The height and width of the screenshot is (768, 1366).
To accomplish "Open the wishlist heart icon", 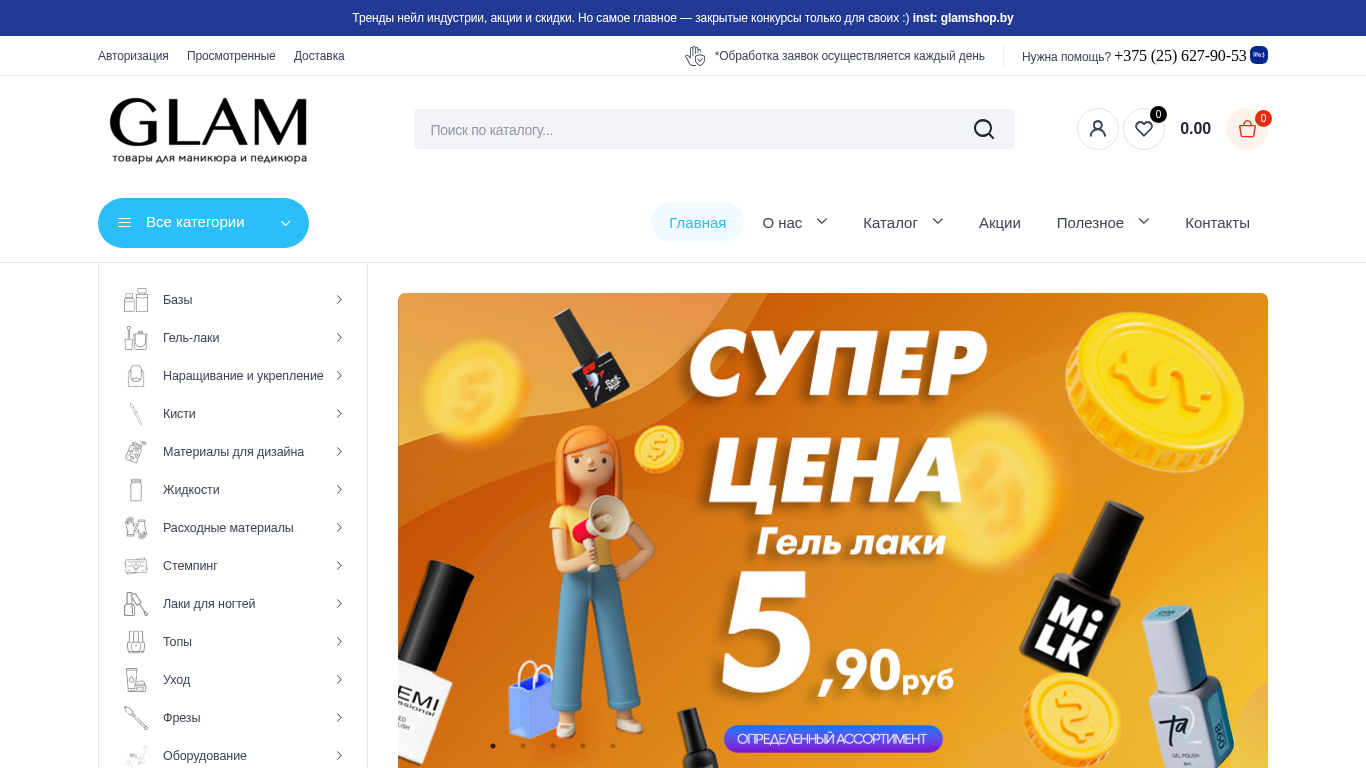I will tap(1144, 129).
